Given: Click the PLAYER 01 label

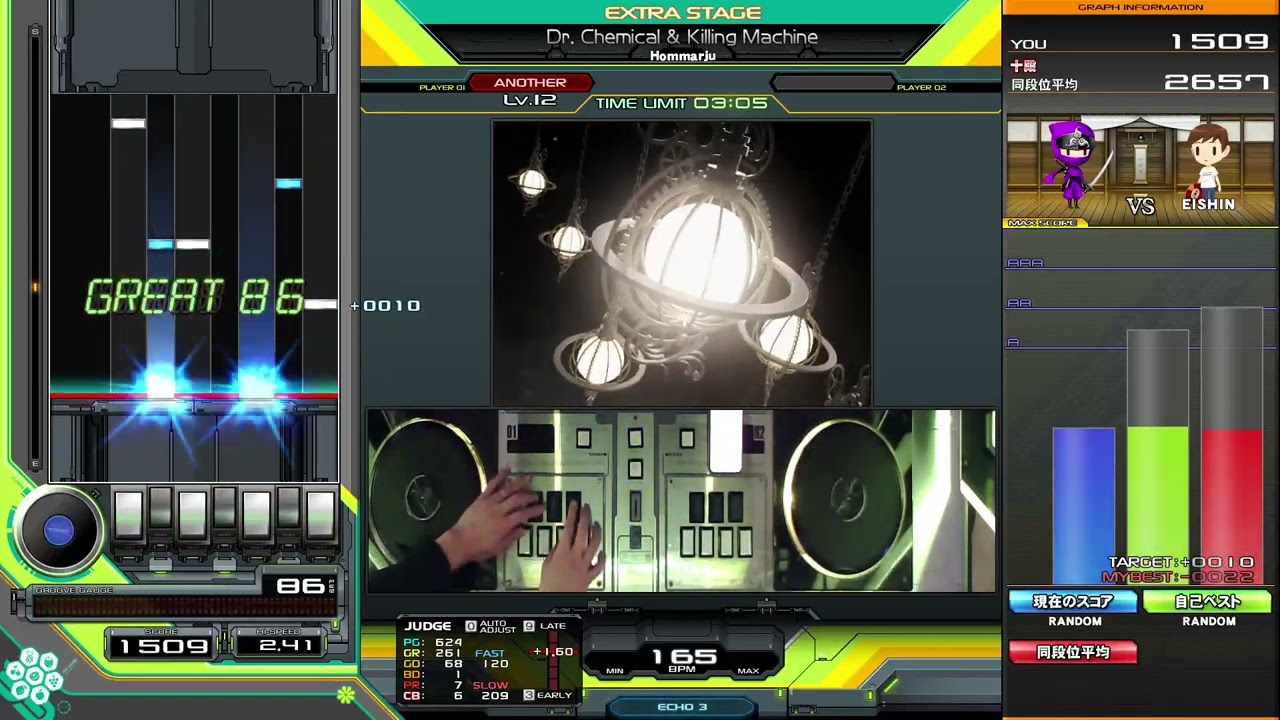Looking at the screenshot, I should [442, 88].
